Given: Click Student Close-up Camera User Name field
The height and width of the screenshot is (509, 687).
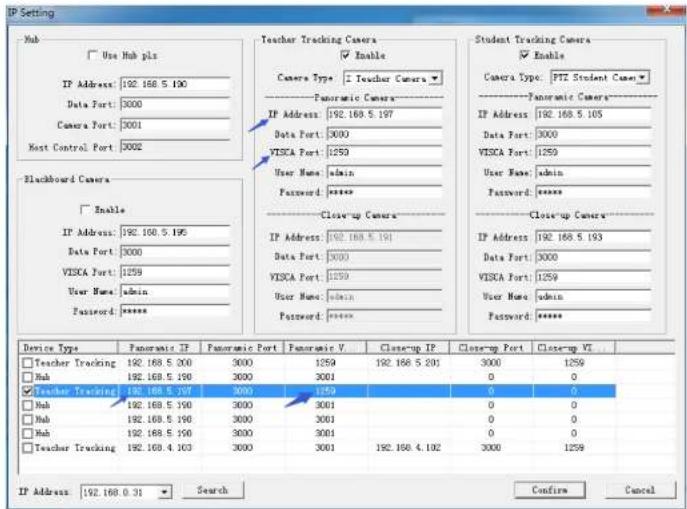Looking at the screenshot, I should click(x=593, y=297).
